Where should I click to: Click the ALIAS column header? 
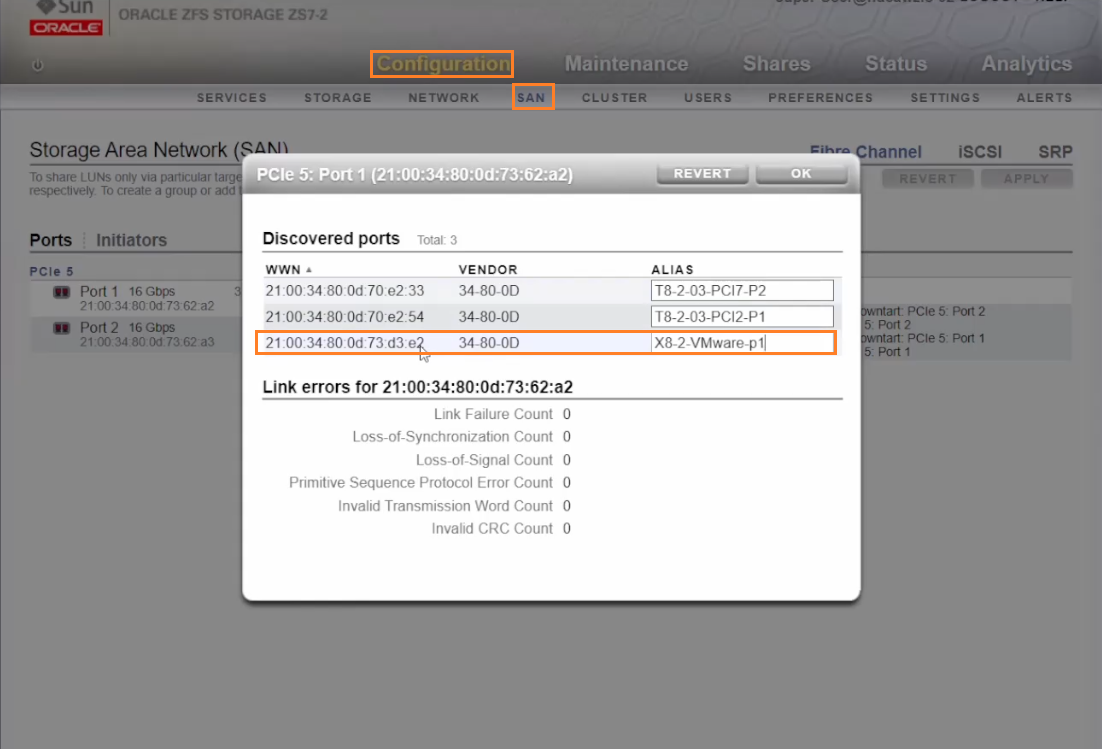673,270
